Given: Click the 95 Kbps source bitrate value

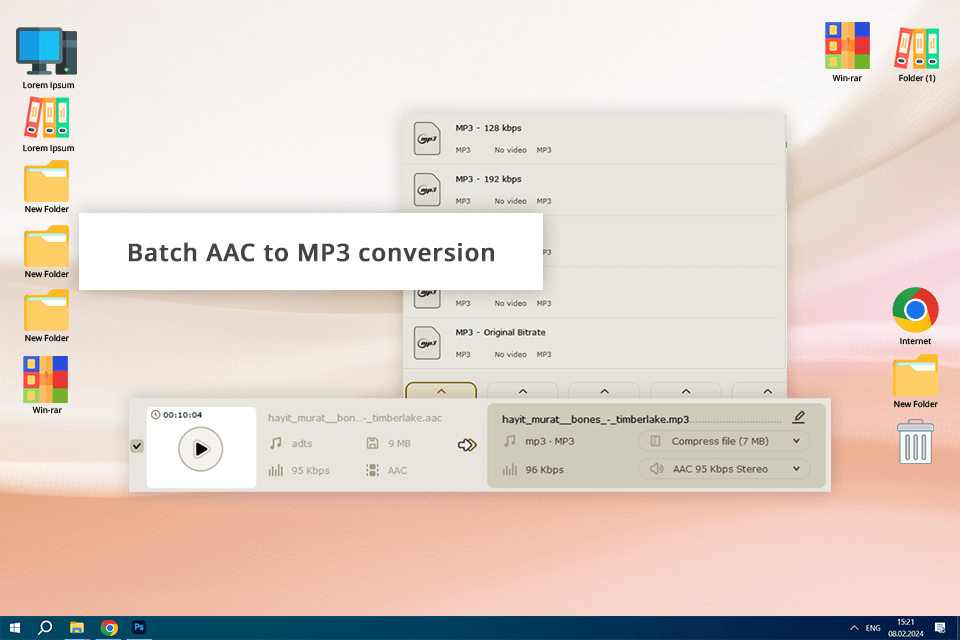Looking at the screenshot, I should 310,470.
